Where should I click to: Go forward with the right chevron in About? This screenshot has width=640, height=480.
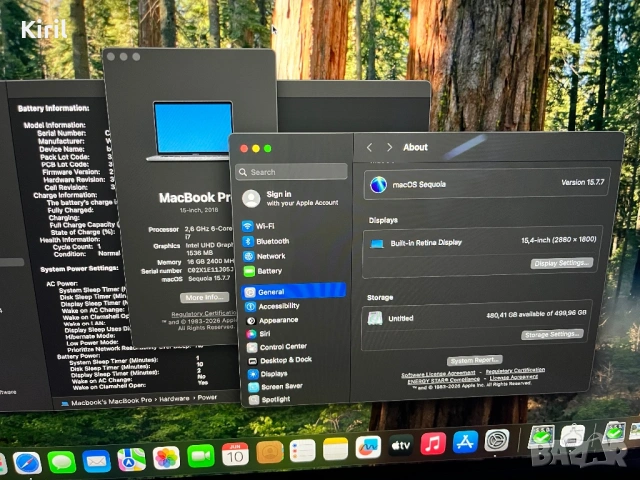389,147
